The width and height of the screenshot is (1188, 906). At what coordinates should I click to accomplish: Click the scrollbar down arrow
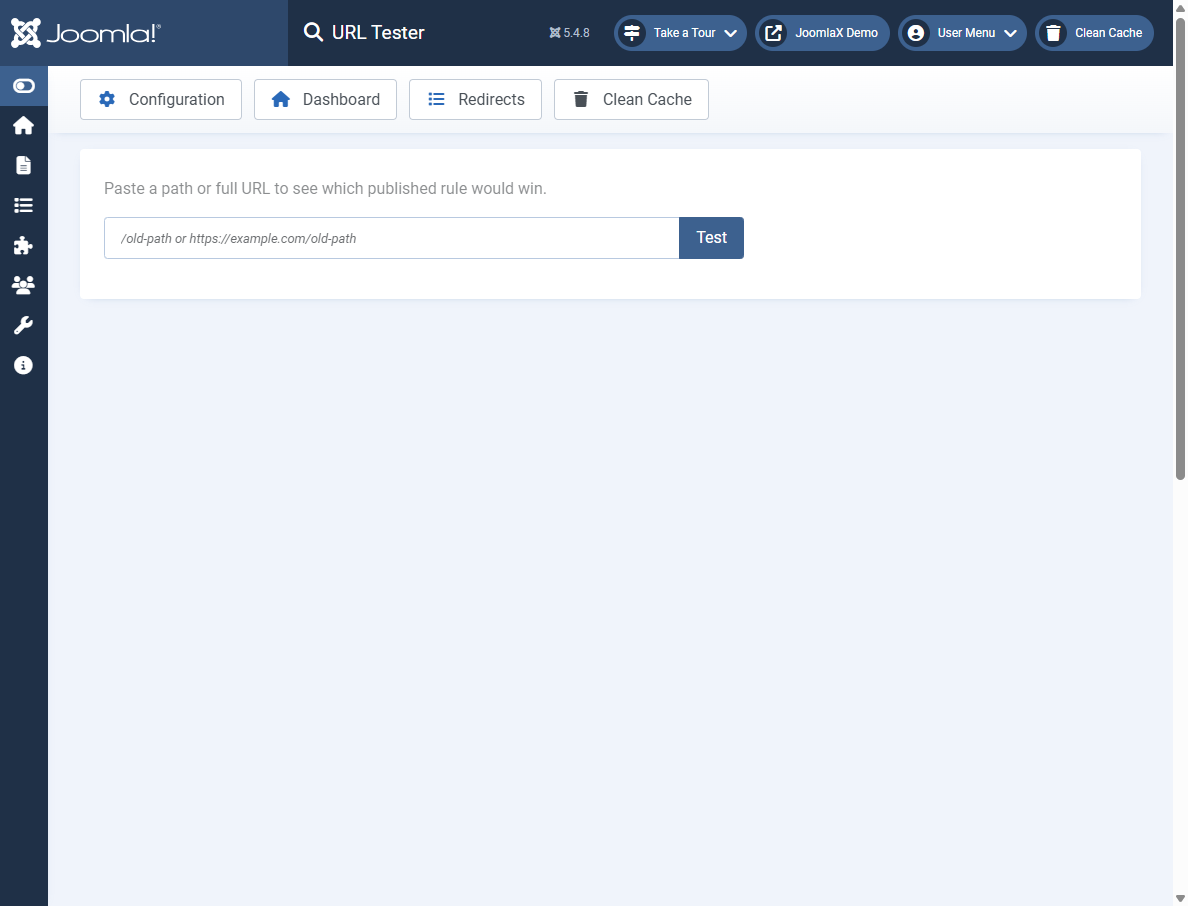pos(1180,898)
